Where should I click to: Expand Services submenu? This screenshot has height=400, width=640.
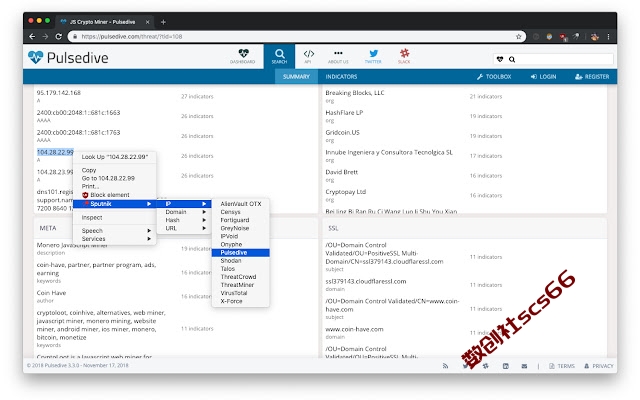tap(115, 239)
